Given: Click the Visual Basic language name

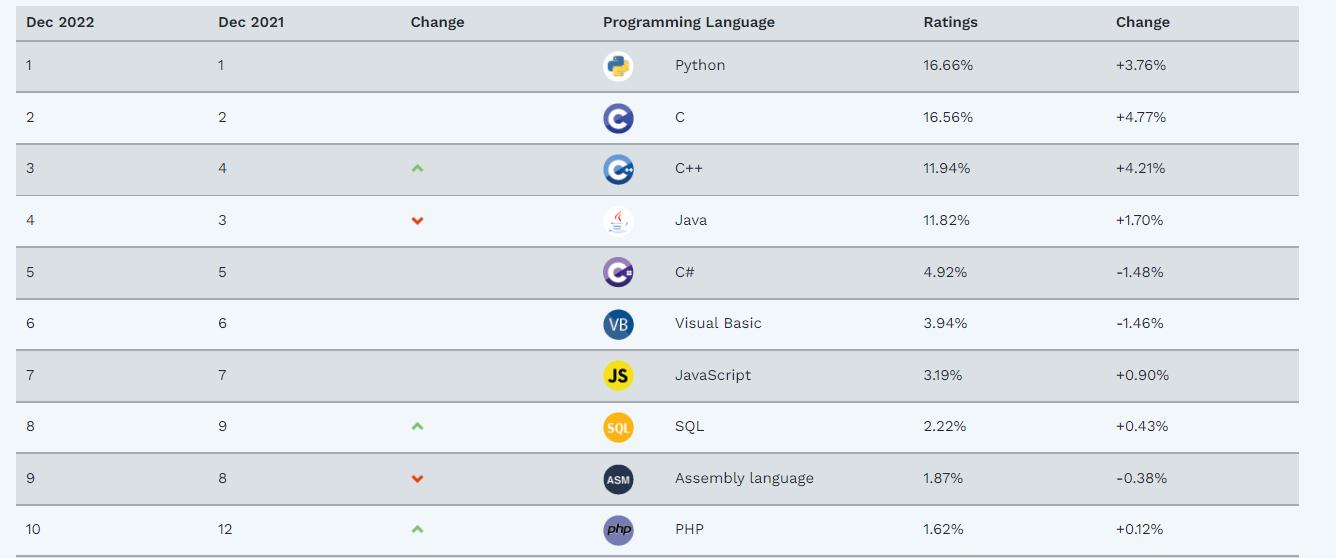Looking at the screenshot, I should tap(718, 324).
